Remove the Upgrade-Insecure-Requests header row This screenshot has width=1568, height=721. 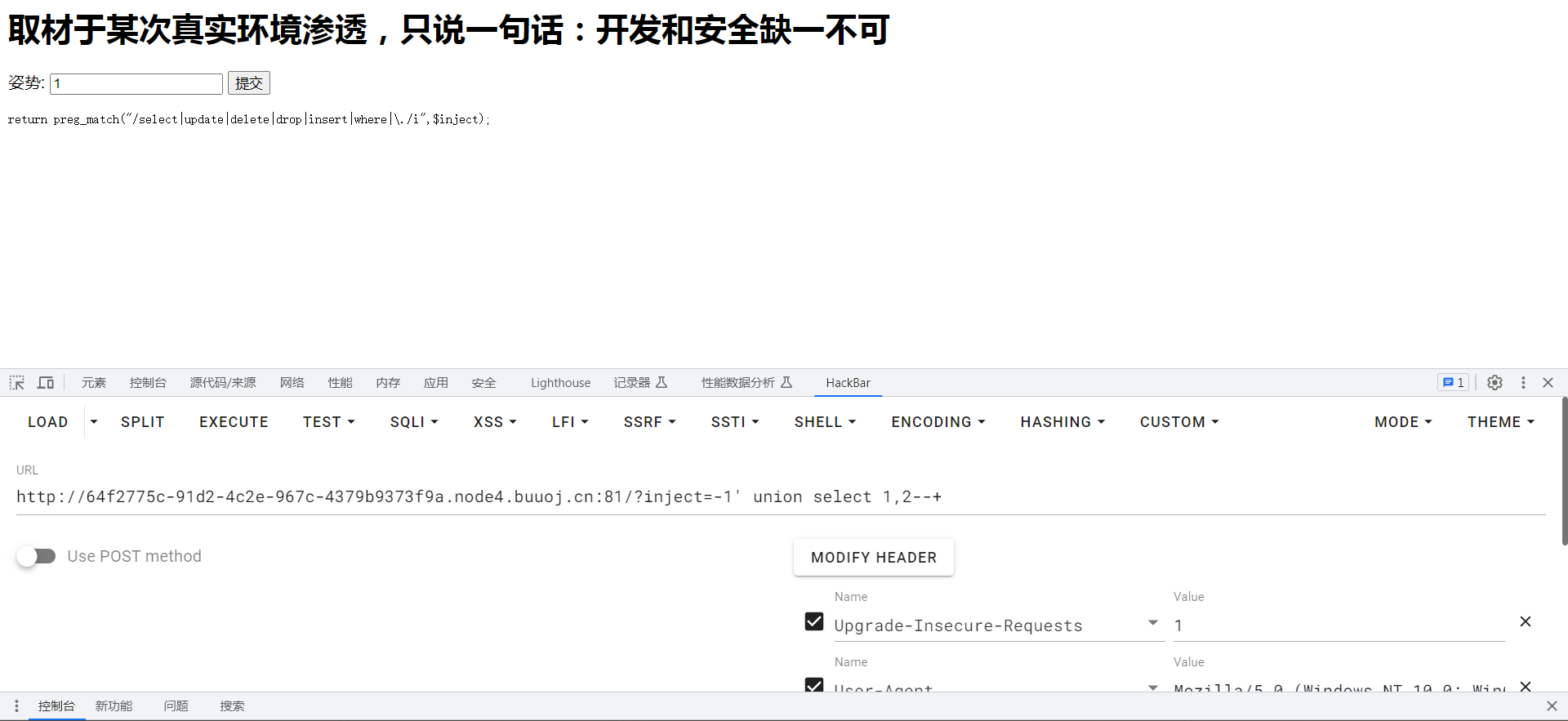[x=1525, y=621]
